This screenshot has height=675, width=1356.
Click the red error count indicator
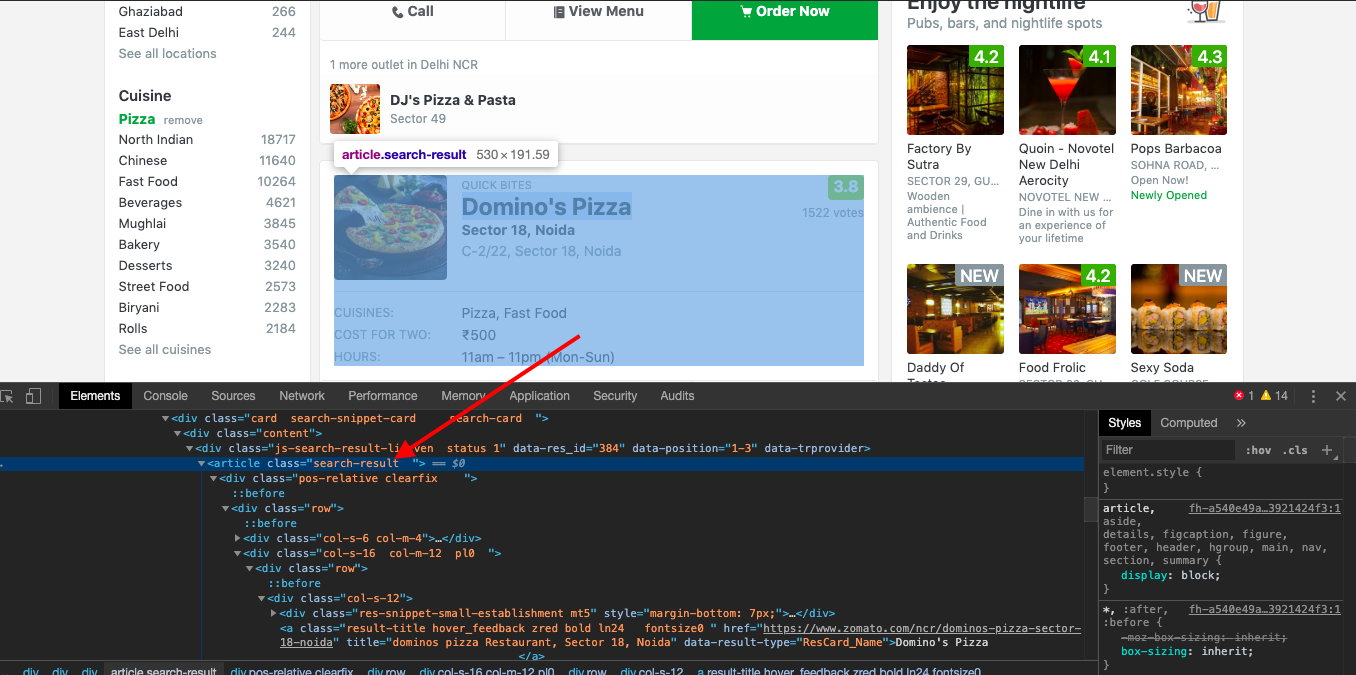[1243, 396]
